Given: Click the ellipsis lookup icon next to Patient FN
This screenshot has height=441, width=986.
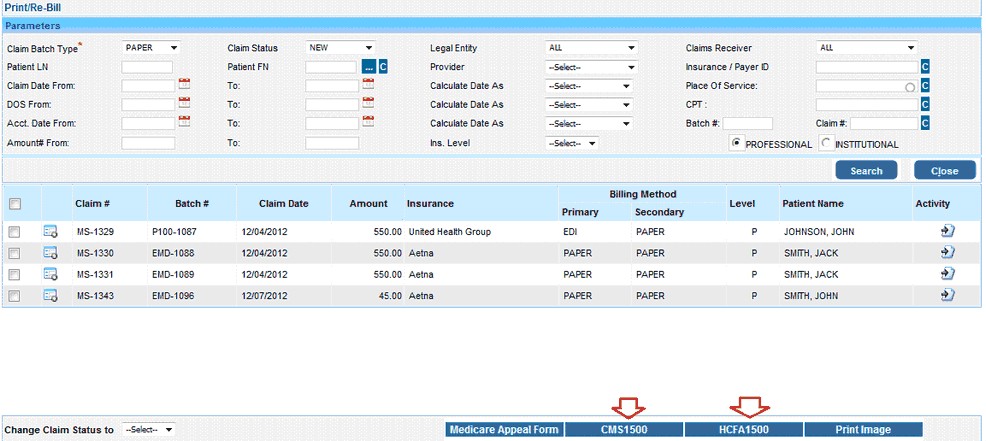Looking at the screenshot, I should (368, 67).
